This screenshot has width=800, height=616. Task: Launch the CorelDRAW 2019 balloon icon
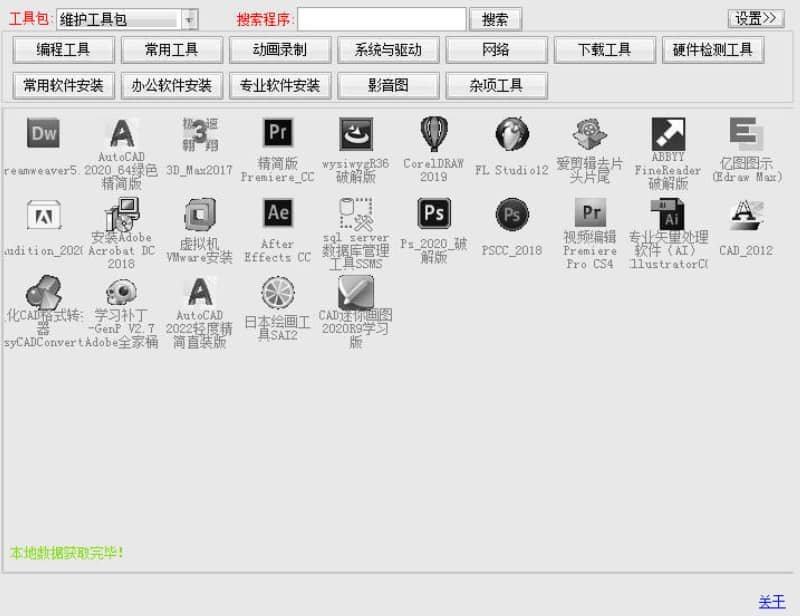tap(434, 133)
